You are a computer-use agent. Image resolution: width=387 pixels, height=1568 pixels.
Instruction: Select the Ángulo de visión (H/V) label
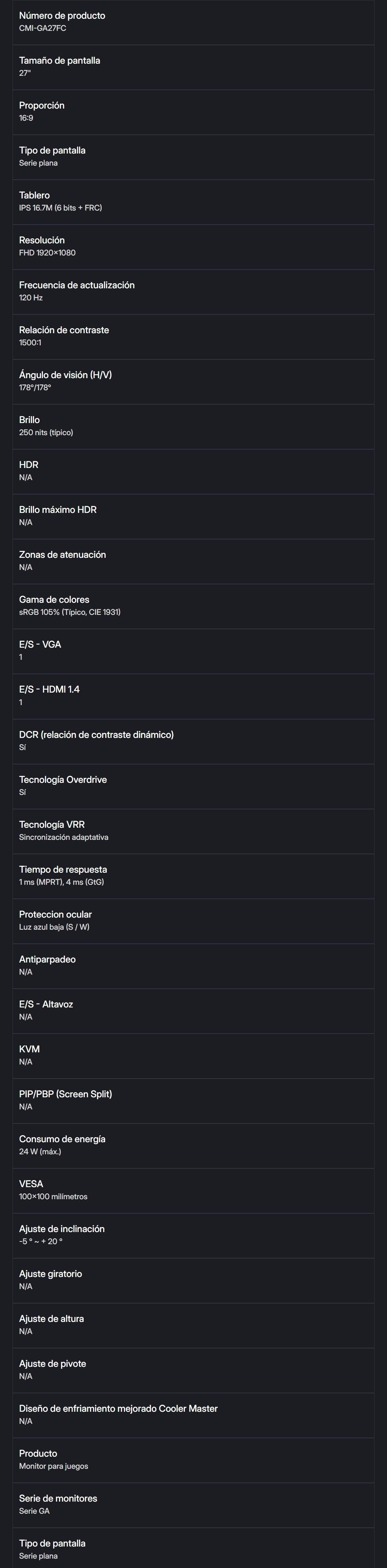(65, 375)
